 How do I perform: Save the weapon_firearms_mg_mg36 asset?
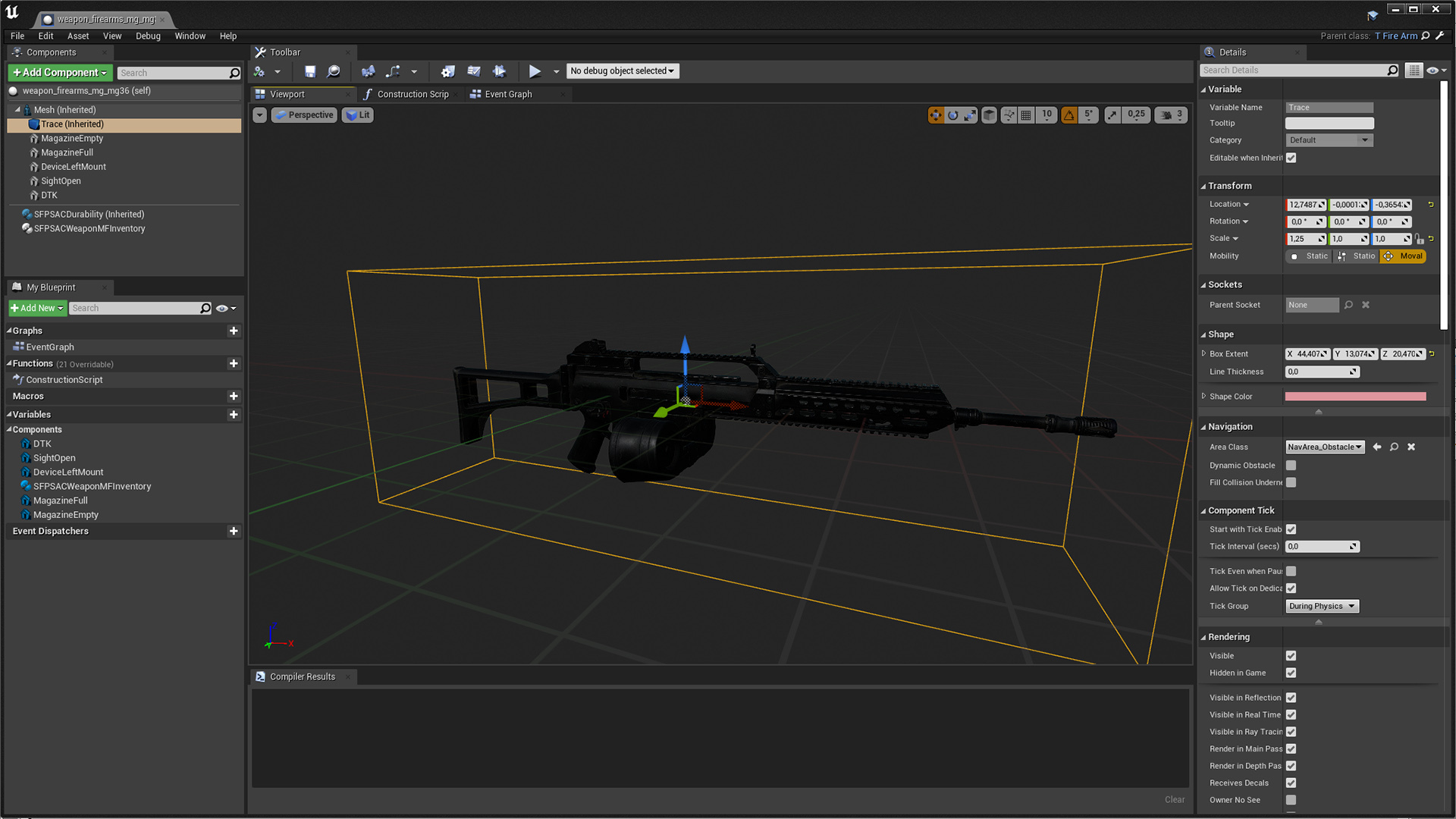[x=309, y=71]
